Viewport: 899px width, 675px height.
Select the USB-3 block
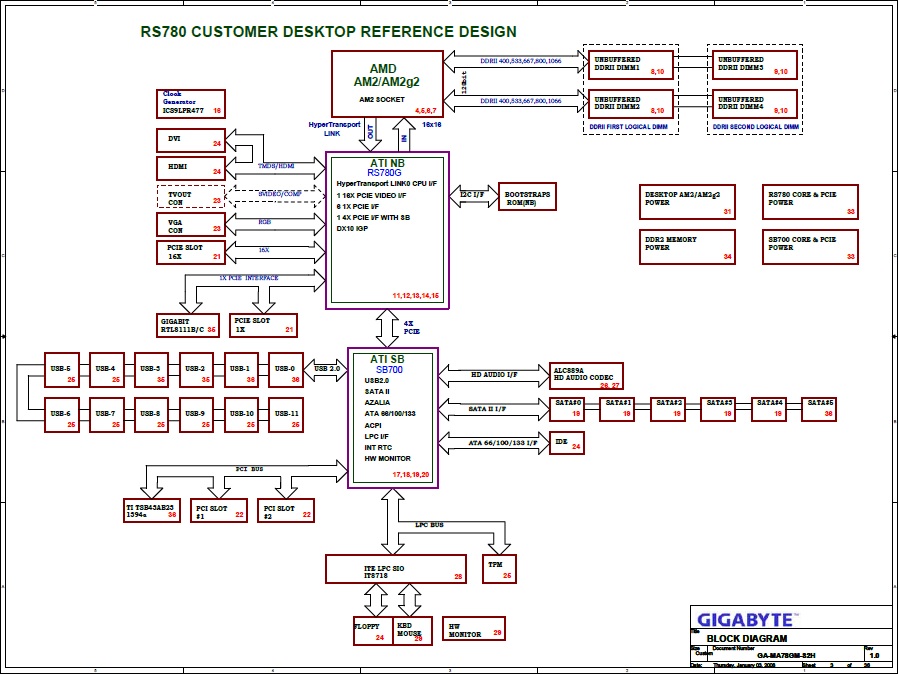[151, 370]
